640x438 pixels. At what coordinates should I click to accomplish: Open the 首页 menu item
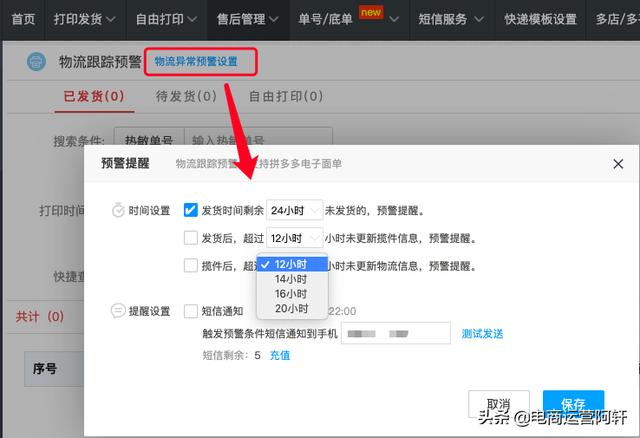click(x=23, y=19)
